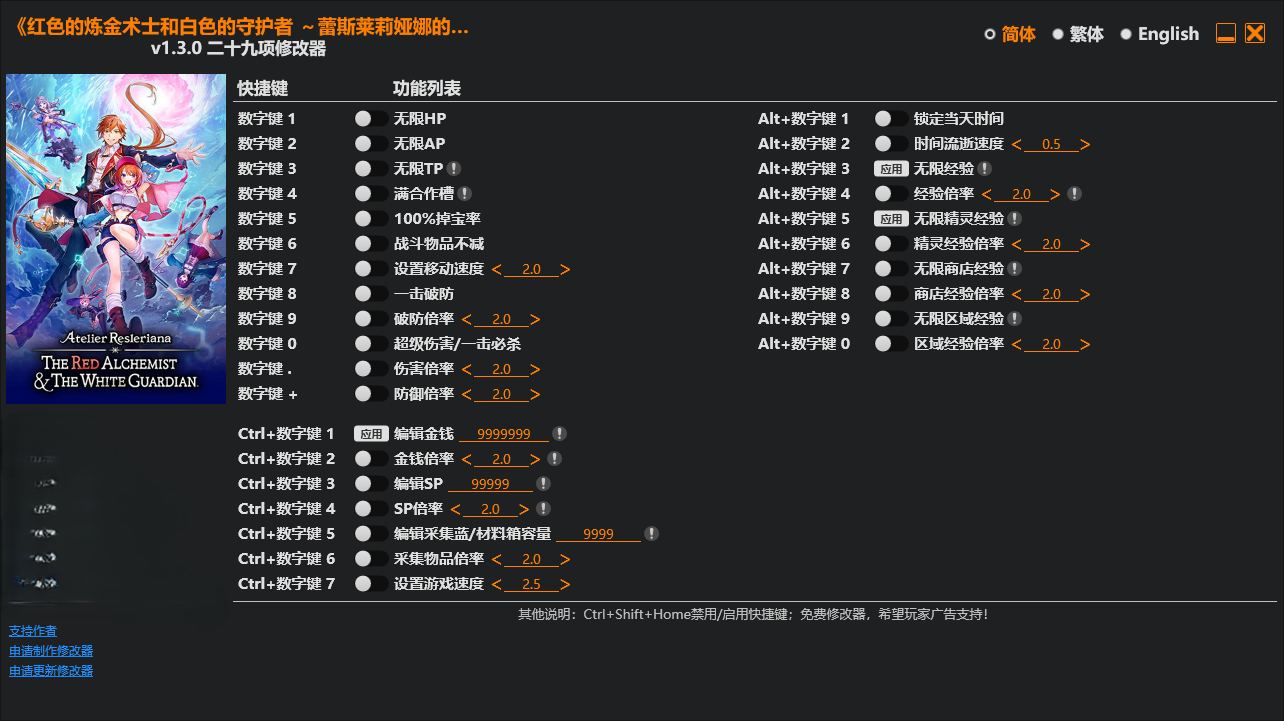Click the info icon next to 无限经验
The image size is (1284, 721).
[985, 169]
